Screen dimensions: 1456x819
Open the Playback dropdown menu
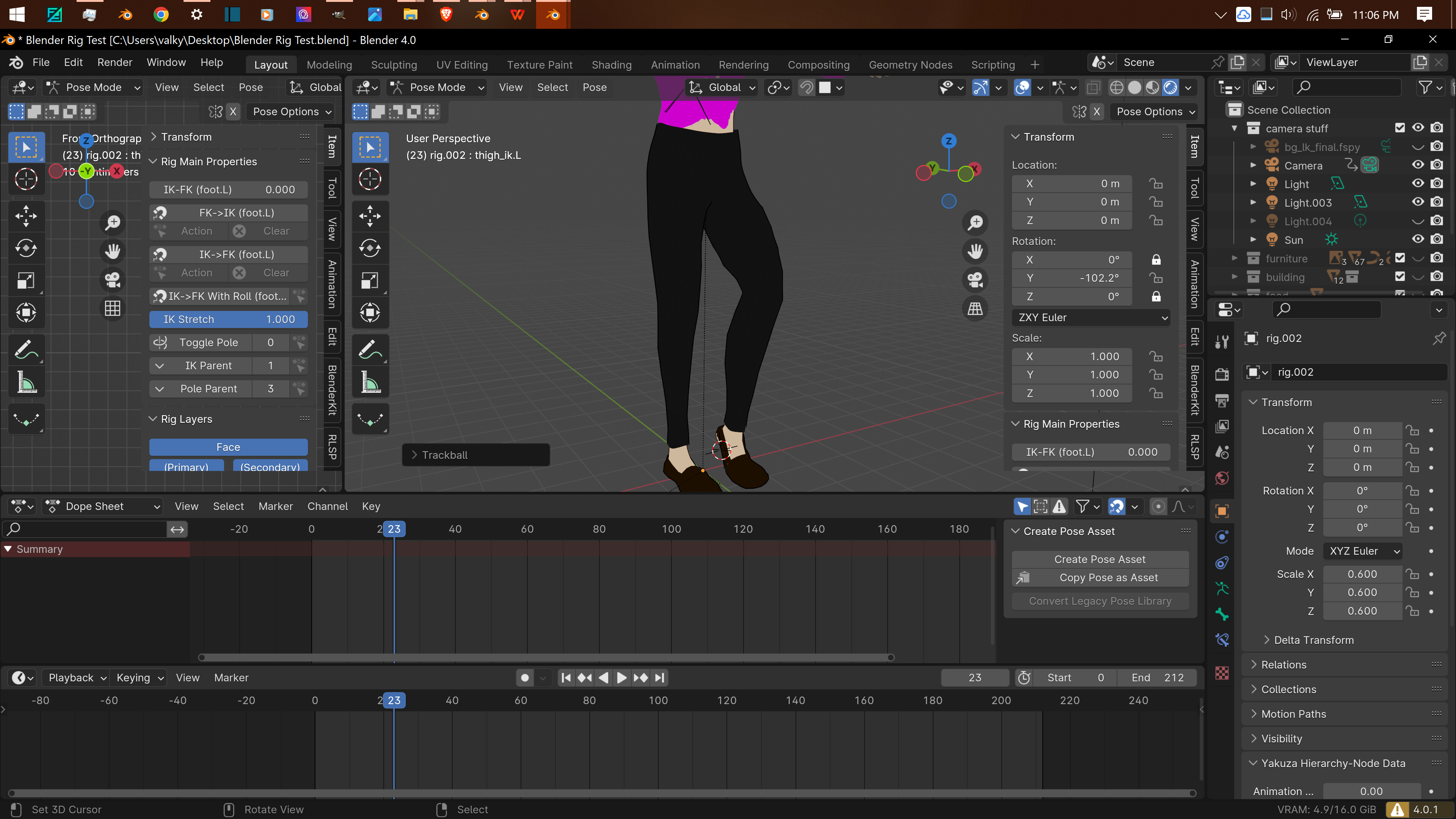(x=77, y=678)
